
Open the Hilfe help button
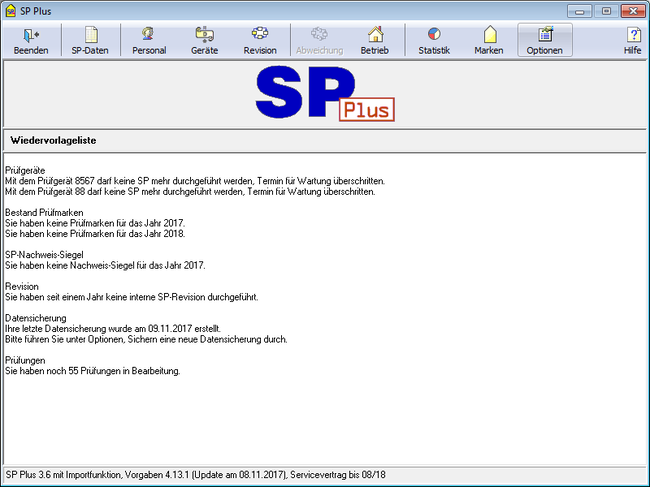(632, 35)
